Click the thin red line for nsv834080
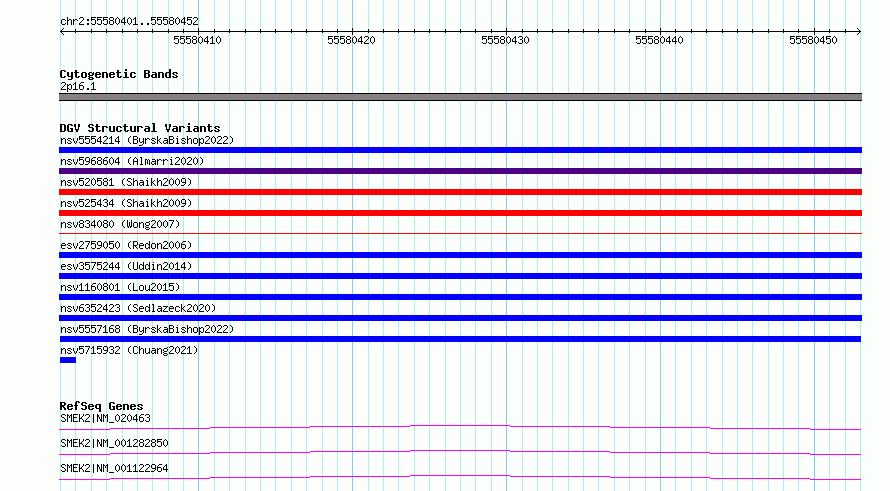 coord(460,233)
